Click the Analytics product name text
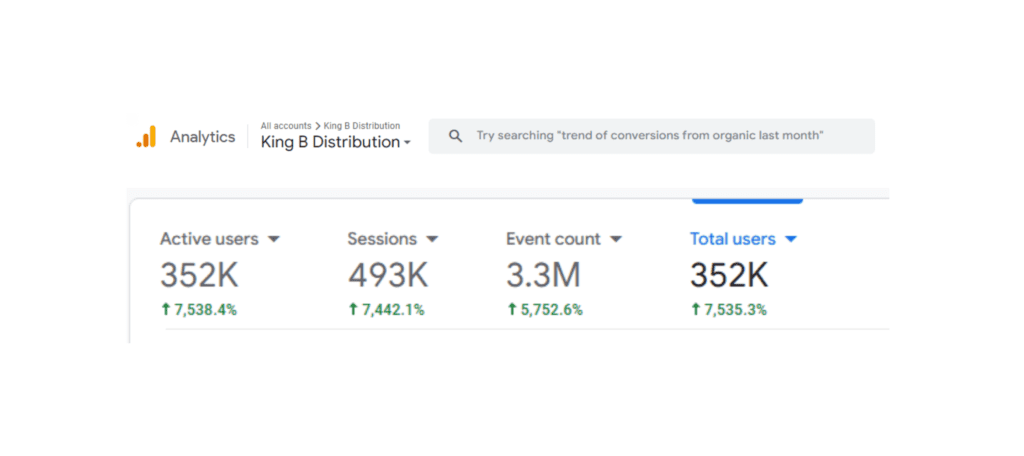Image resolution: width=1024 pixels, height=456 pixels. click(x=202, y=137)
